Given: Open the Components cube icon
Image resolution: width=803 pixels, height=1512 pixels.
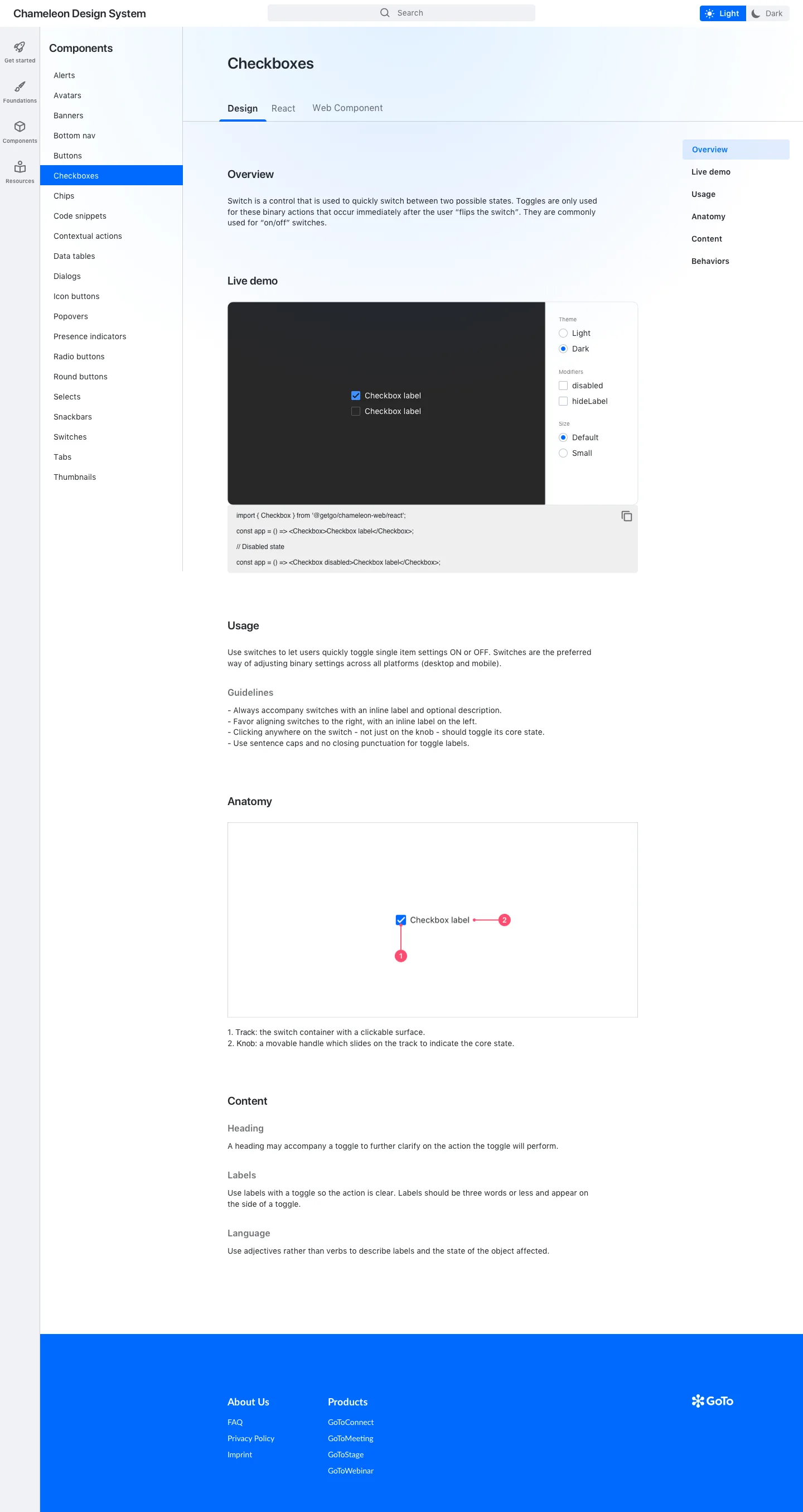Looking at the screenshot, I should [x=20, y=127].
